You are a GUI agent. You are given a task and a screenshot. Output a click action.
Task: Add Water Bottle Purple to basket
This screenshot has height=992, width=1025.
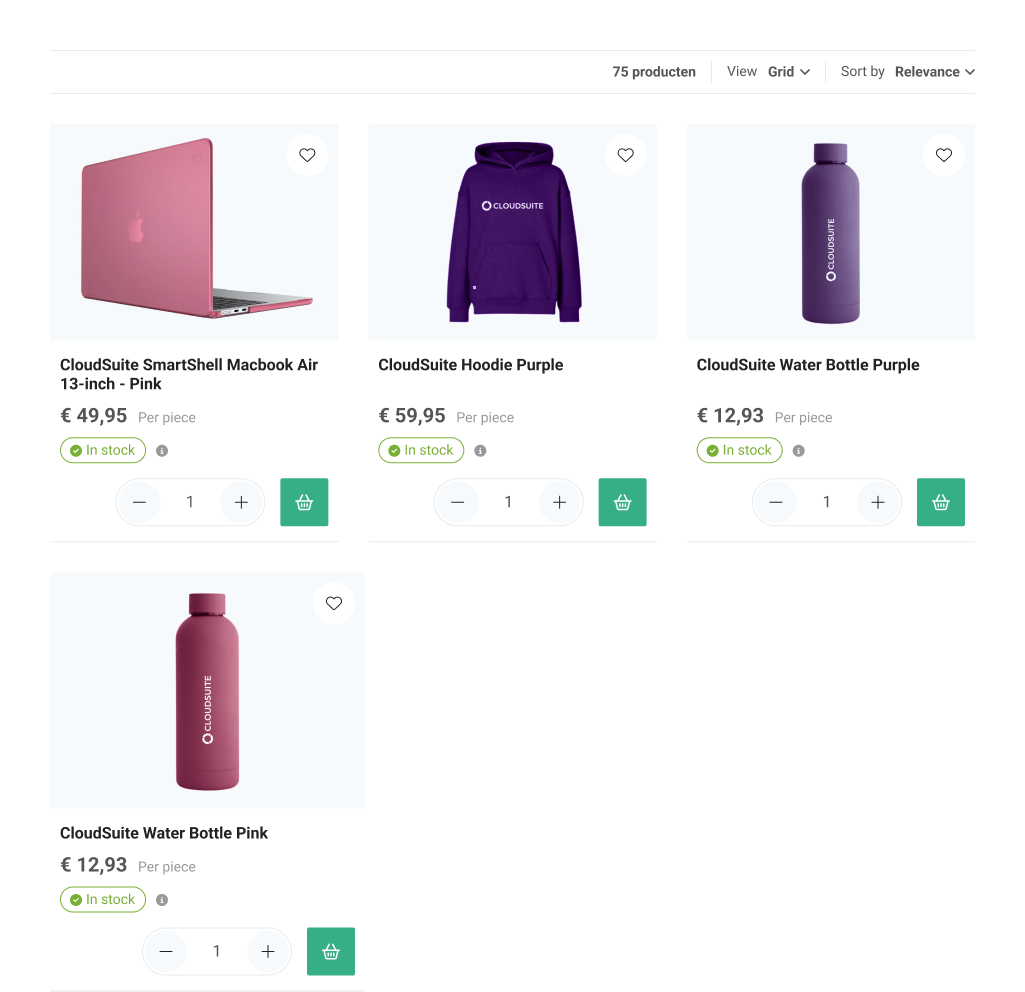[x=940, y=502]
